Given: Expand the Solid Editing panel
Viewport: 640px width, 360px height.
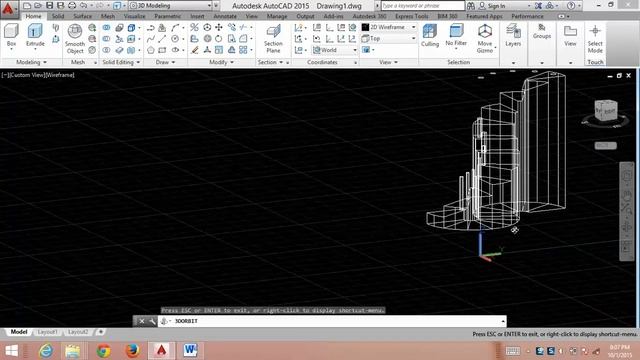Looking at the screenshot, I should point(121,62).
